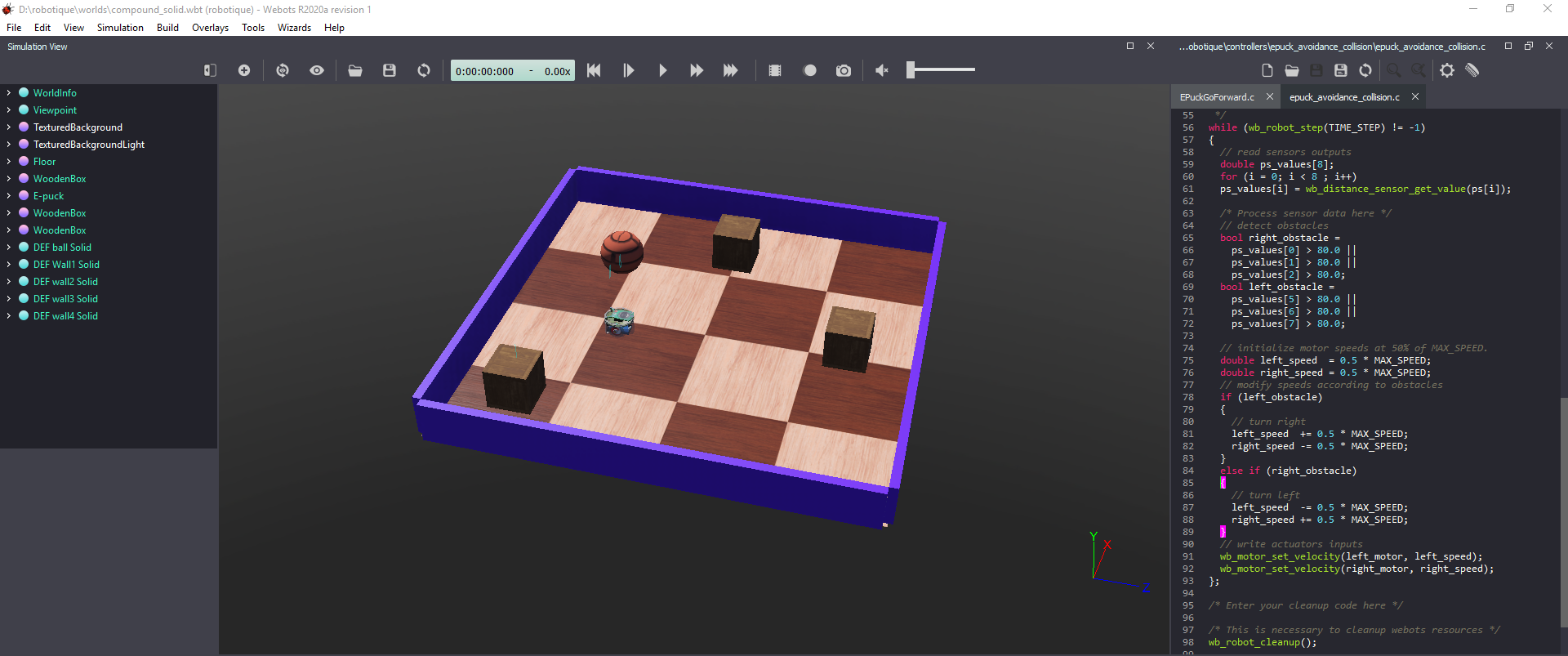Toggle rendering with the eye icon
Screen dimensions: 1568x656
pos(317,71)
